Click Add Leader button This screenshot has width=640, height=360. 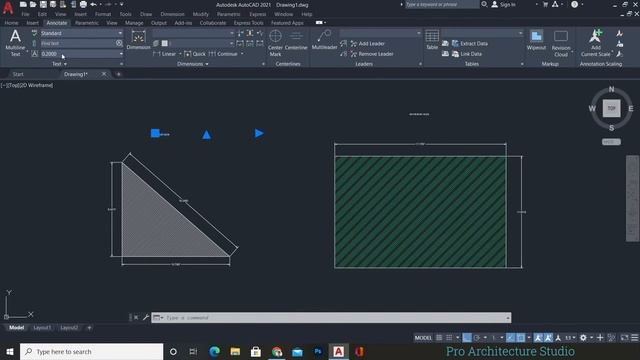[x=367, y=44]
